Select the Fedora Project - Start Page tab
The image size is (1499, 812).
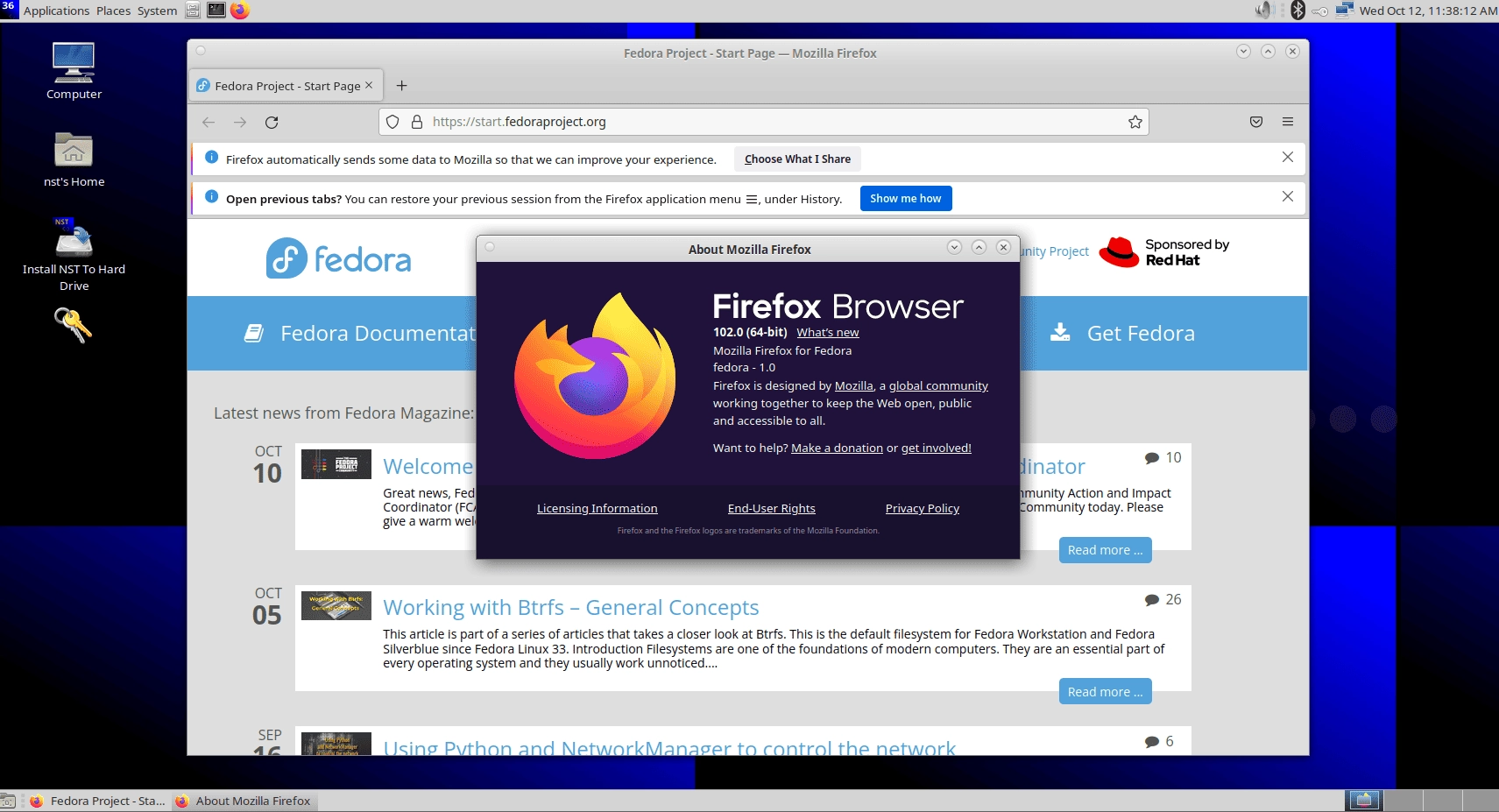286,86
